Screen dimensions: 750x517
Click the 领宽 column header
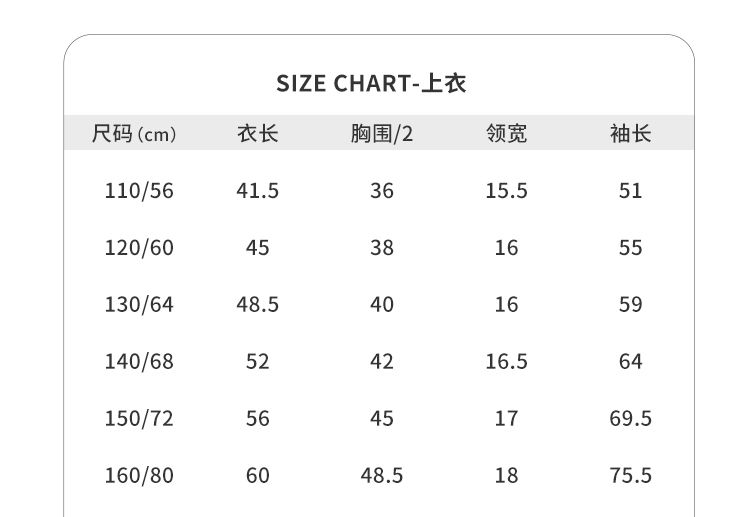(506, 134)
